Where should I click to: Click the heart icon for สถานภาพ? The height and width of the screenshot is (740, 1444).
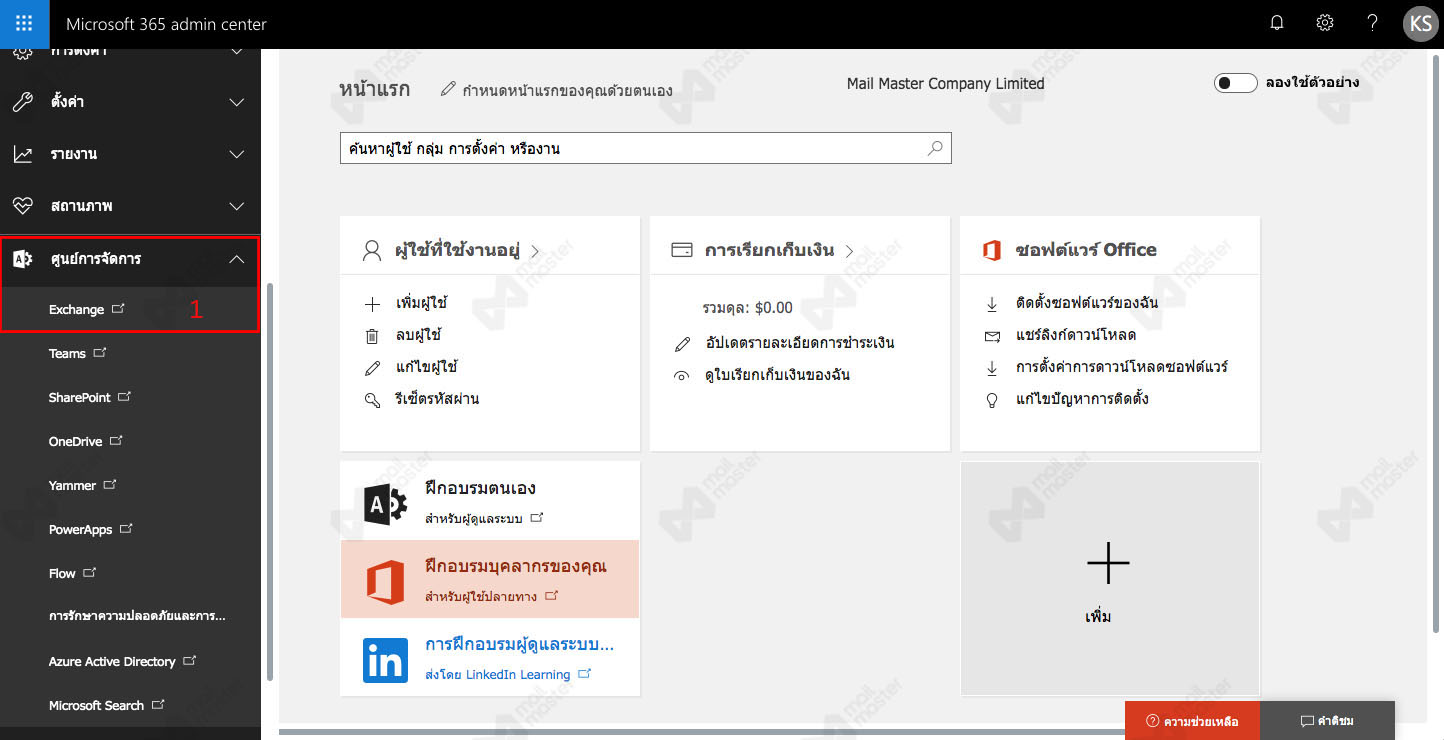click(x=22, y=206)
